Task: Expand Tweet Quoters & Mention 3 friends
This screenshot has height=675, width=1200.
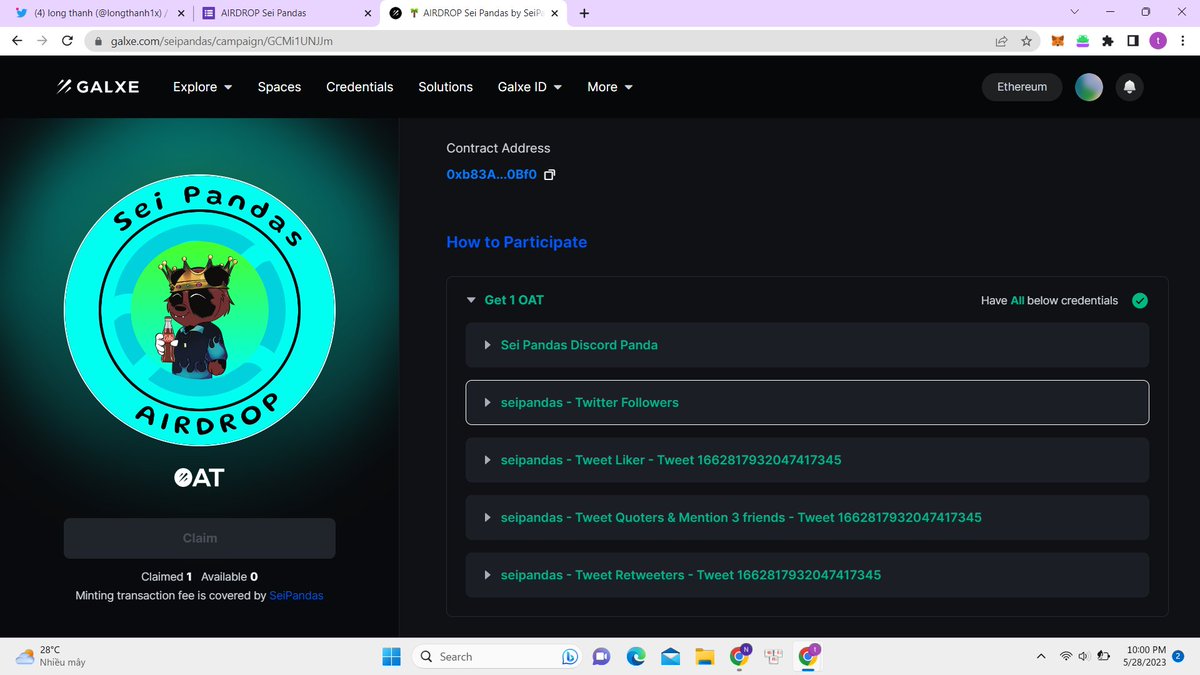Action: [x=807, y=518]
